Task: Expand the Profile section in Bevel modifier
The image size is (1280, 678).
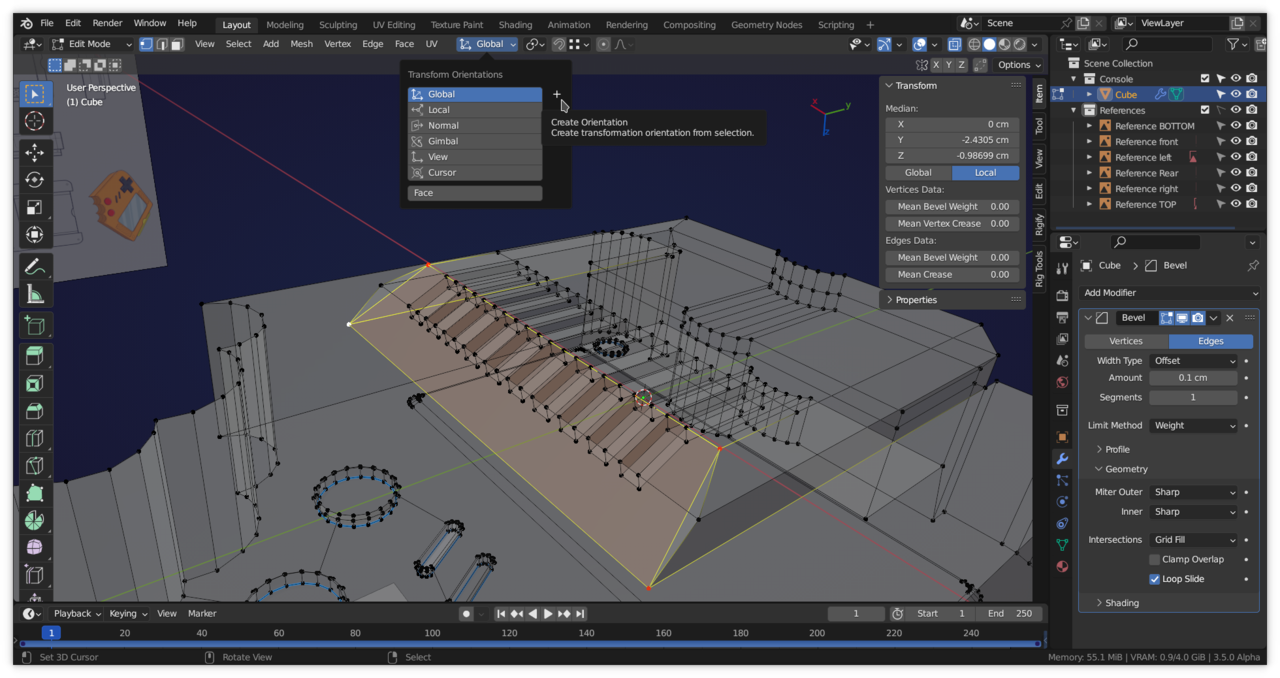Action: (x=1117, y=449)
